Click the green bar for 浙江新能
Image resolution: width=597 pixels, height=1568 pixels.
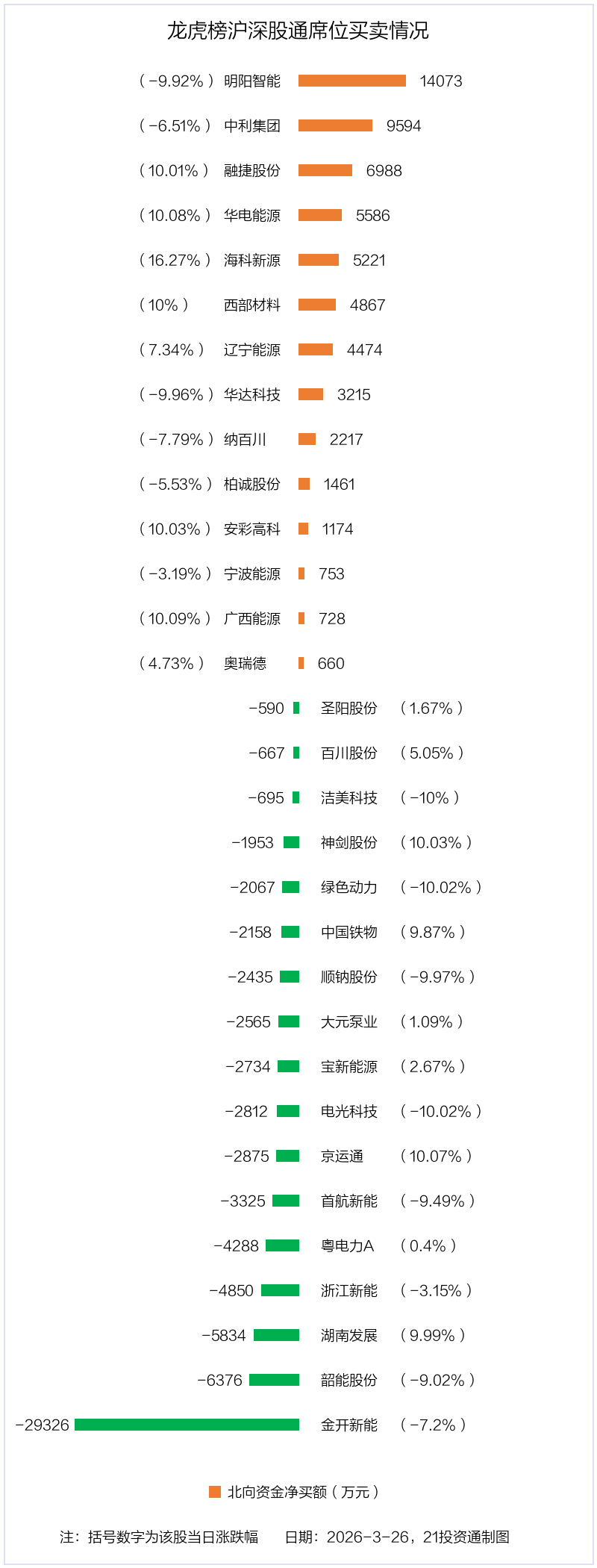280,1290
